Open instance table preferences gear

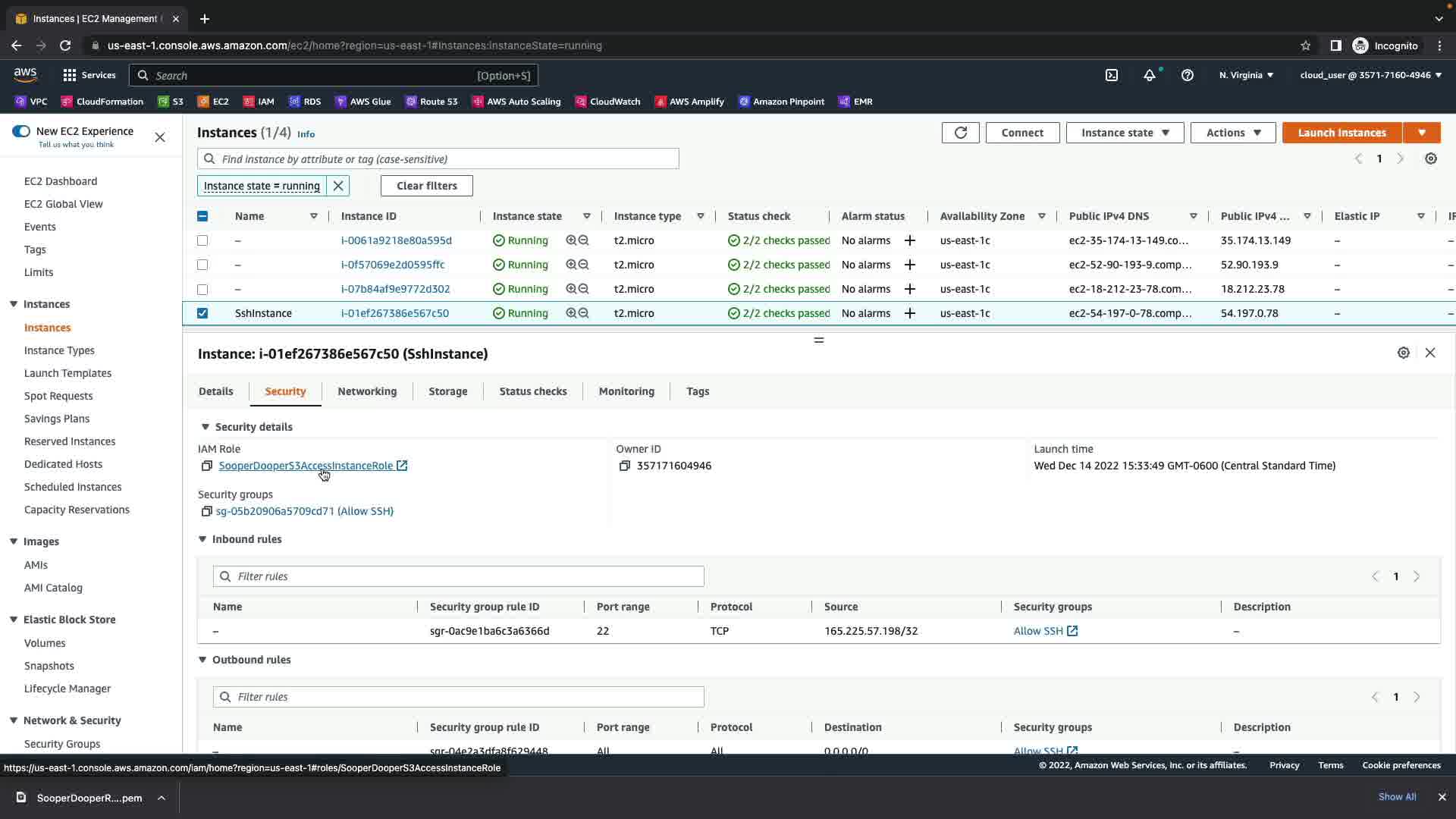(x=1430, y=158)
